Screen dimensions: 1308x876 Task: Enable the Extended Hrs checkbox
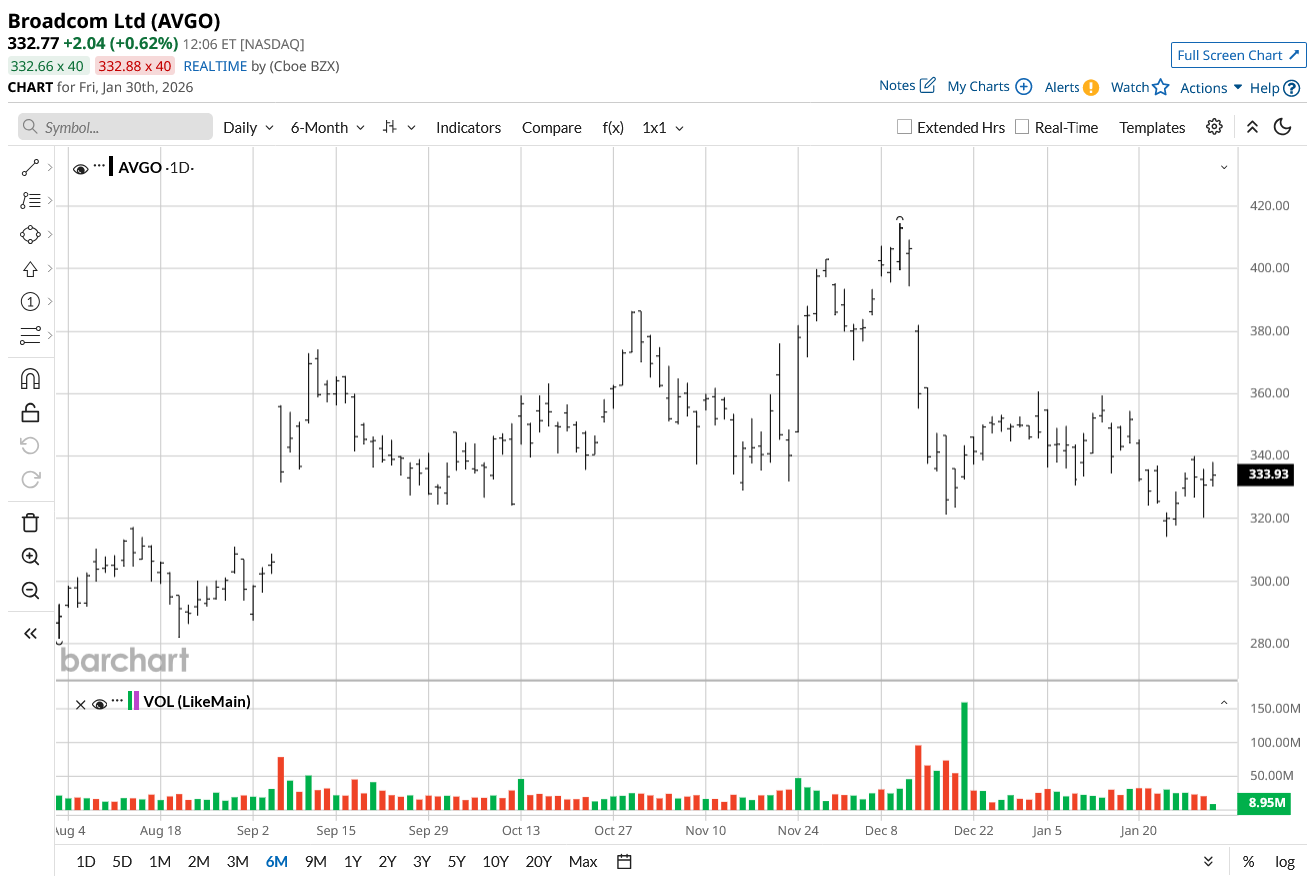click(x=904, y=127)
